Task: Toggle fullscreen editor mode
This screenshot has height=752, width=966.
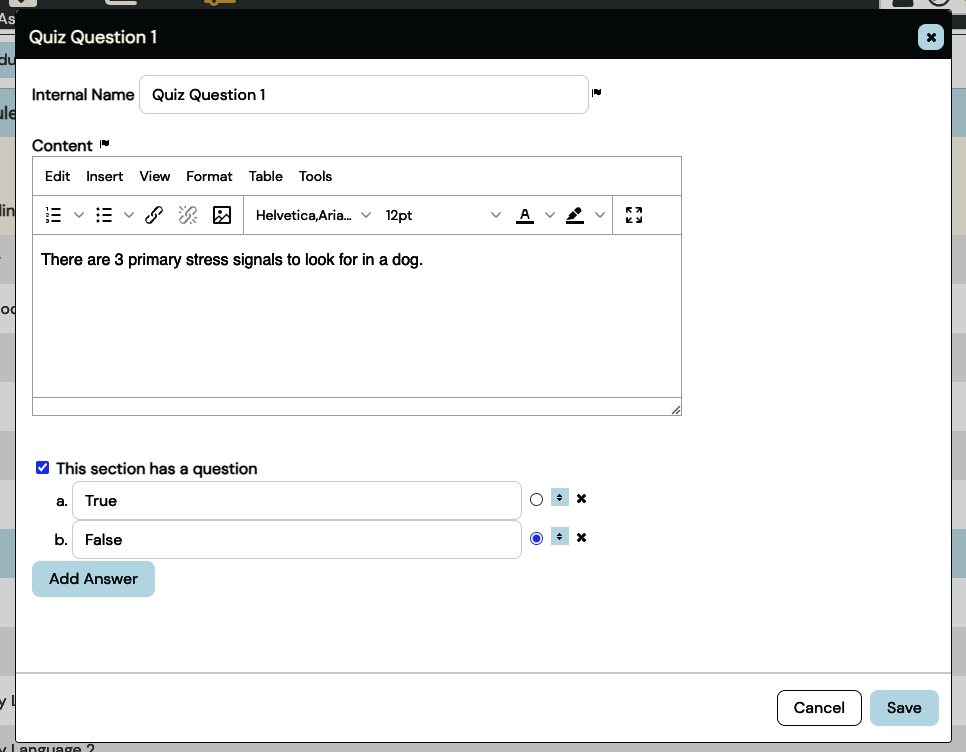Action: [x=633, y=215]
